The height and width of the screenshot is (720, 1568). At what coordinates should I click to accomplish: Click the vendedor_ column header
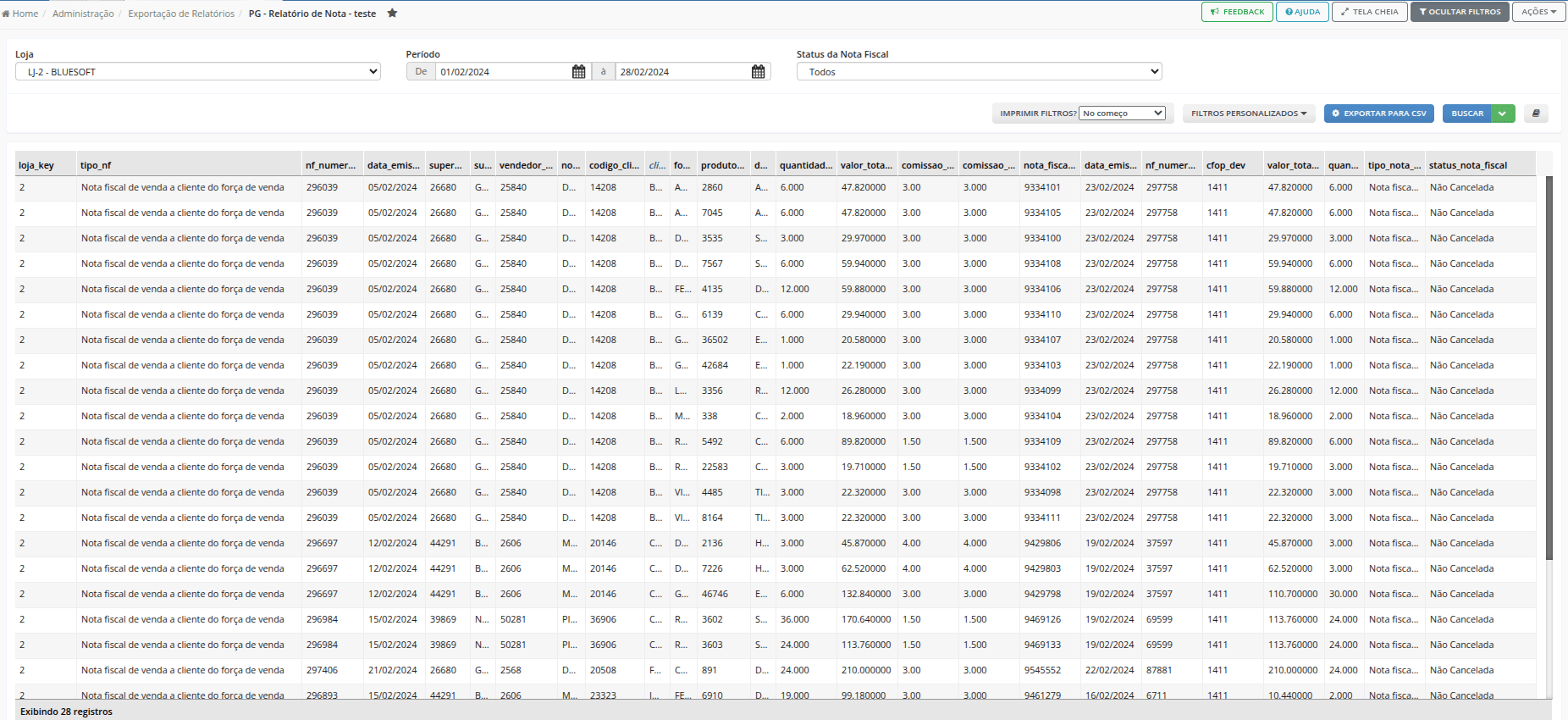[x=526, y=165]
